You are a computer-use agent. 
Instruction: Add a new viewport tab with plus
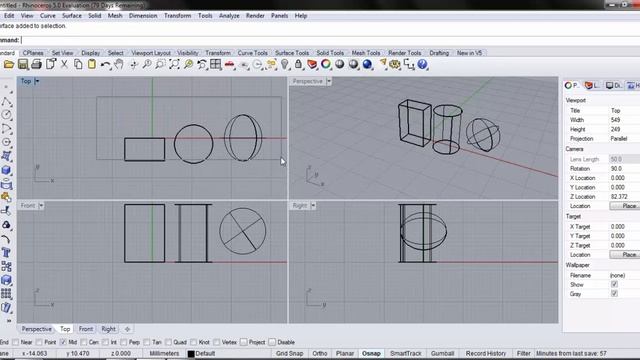[x=127, y=329]
